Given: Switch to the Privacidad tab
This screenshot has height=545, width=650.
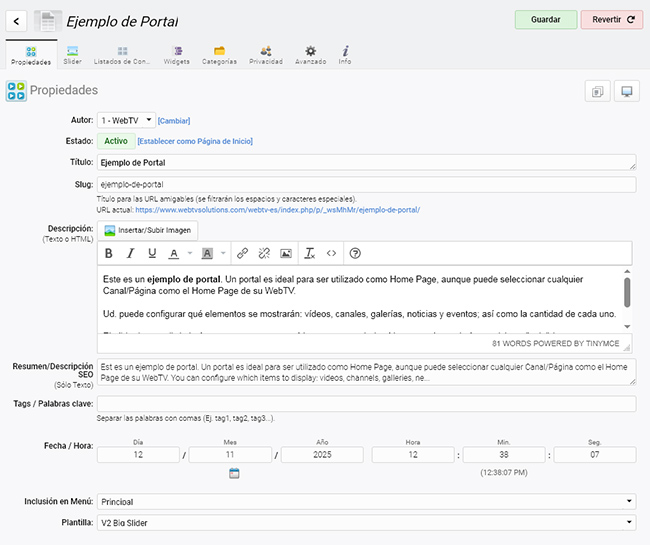Looking at the screenshot, I should [266, 55].
